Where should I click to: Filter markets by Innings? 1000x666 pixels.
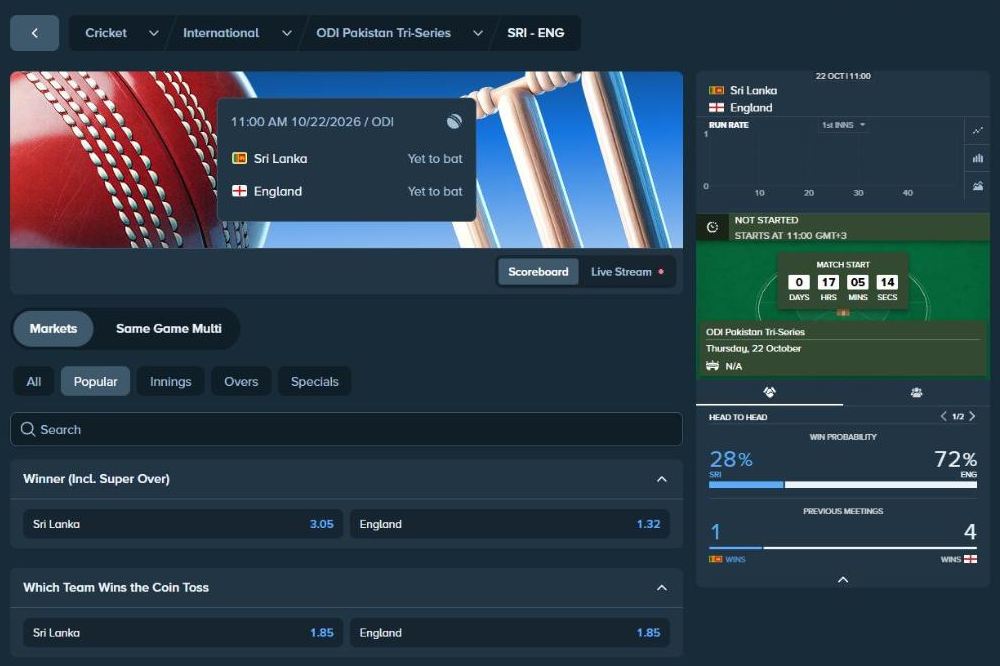point(170,381)
